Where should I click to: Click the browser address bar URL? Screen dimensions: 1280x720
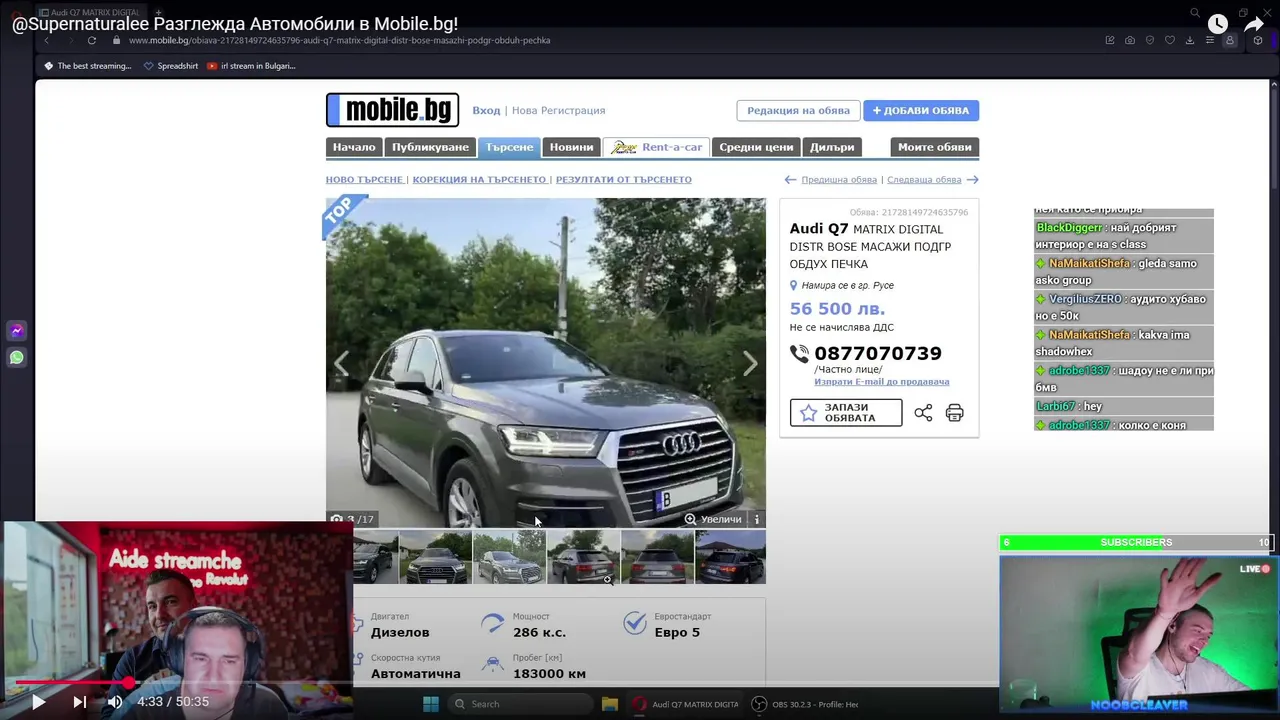tap(339, 40)
